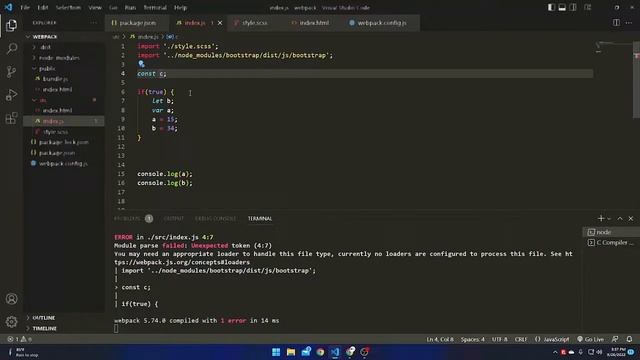Open the File menu
Screen dimensions: 640x360
click(25, 7)
